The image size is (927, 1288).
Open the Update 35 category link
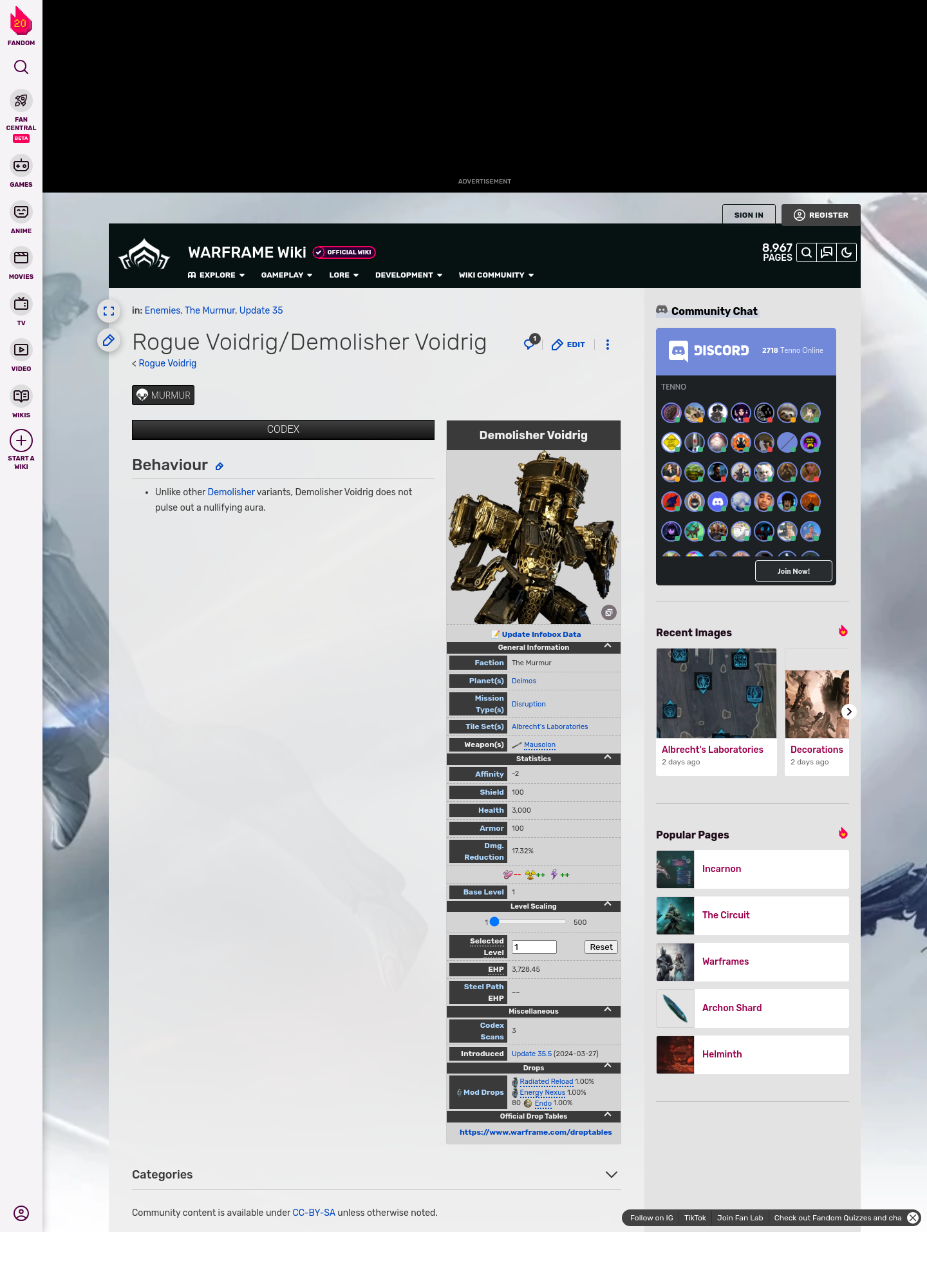point(261,310)
